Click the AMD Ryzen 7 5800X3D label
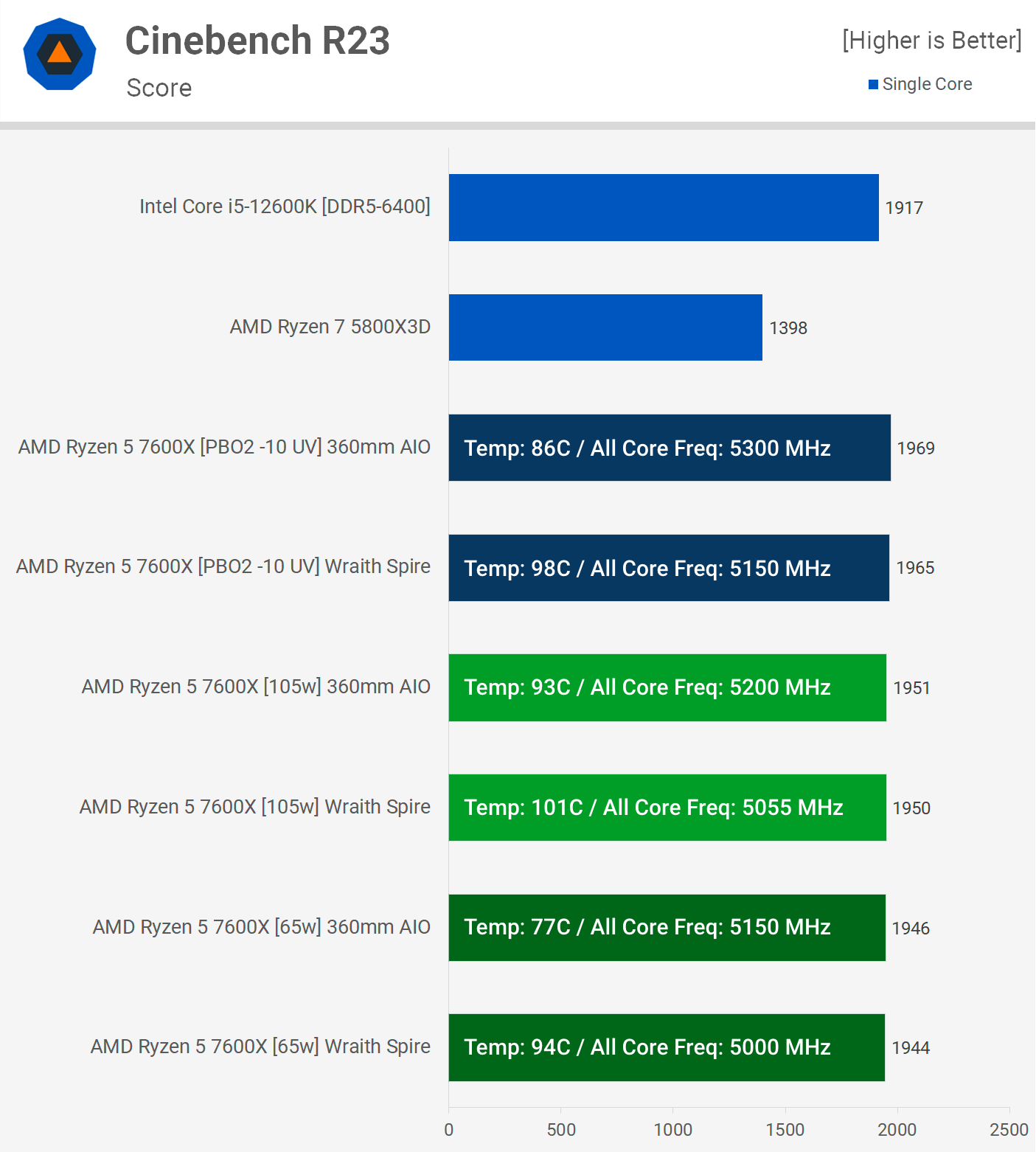This screenshot has height=1152, width=1036. click(x=330, y=327)
